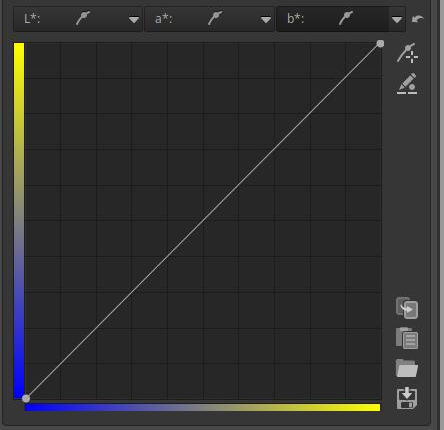Screen dimensions: 444x430
Task: Open the b* curve type dropdown arrow
Action: (397, 20)
